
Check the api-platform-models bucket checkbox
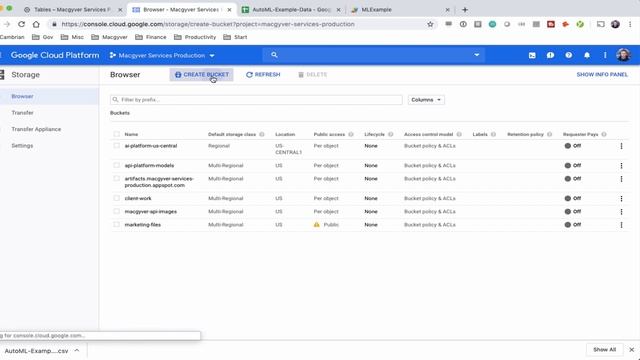pos(117,165)
